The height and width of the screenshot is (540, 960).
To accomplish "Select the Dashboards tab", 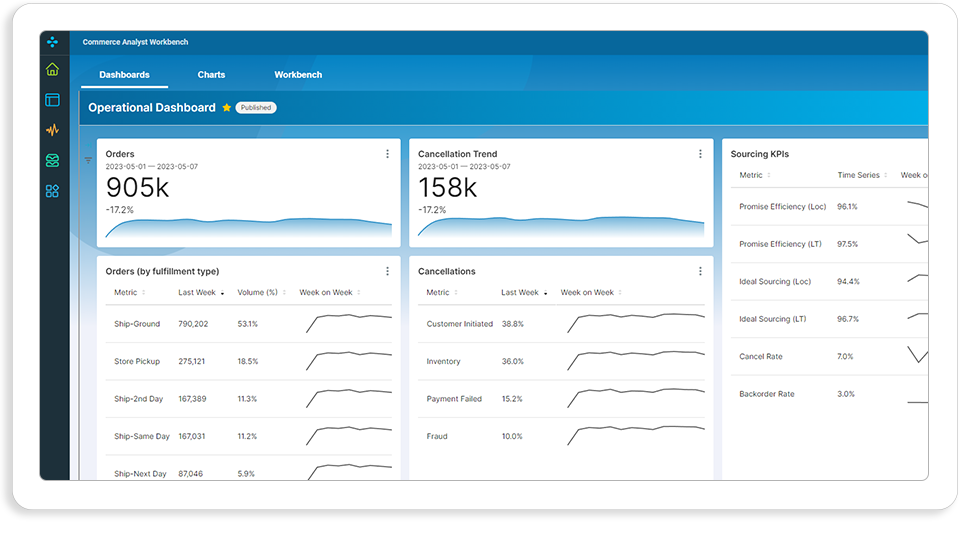I will coord(124,75).
